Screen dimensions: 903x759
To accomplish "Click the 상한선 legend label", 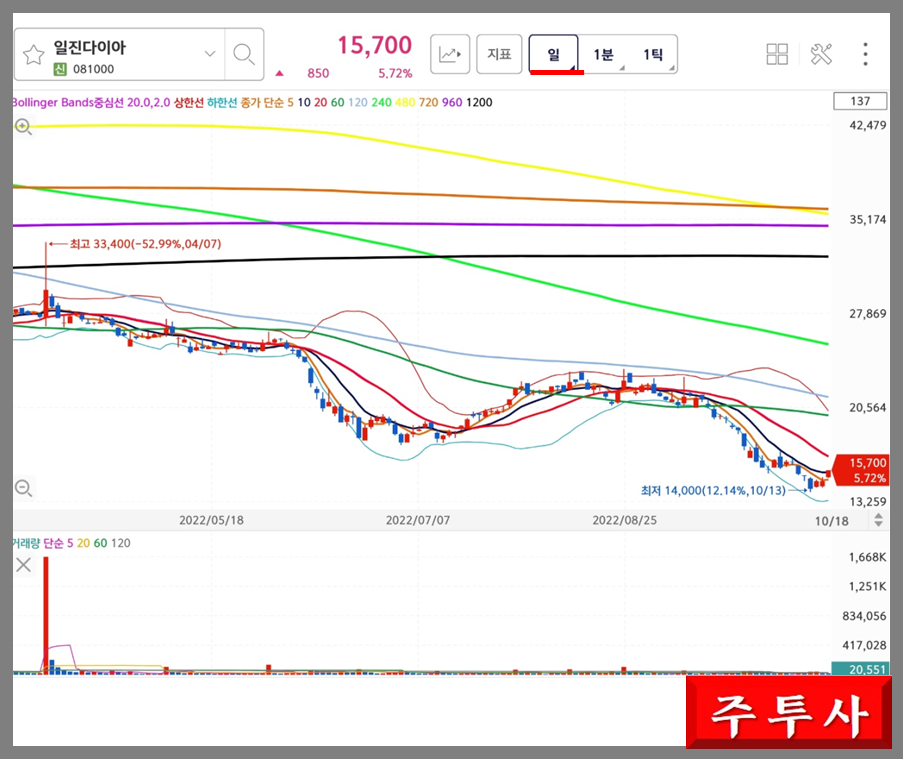I will pyautogui.click(x=188, y=103).
